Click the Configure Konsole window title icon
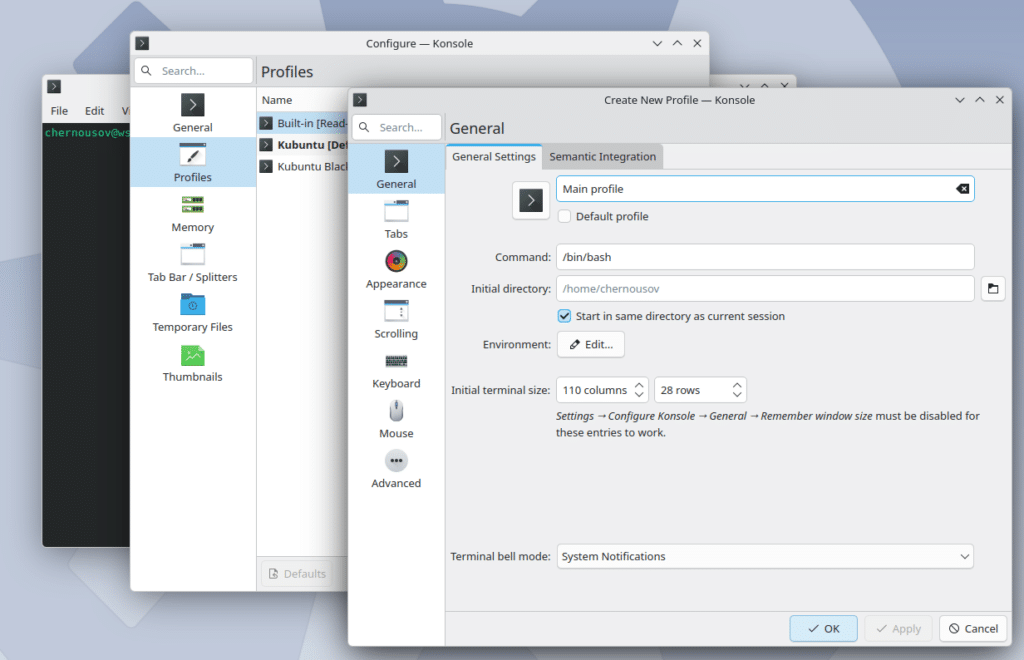This screenshot has width=1024, height=660. coord(142,43)
